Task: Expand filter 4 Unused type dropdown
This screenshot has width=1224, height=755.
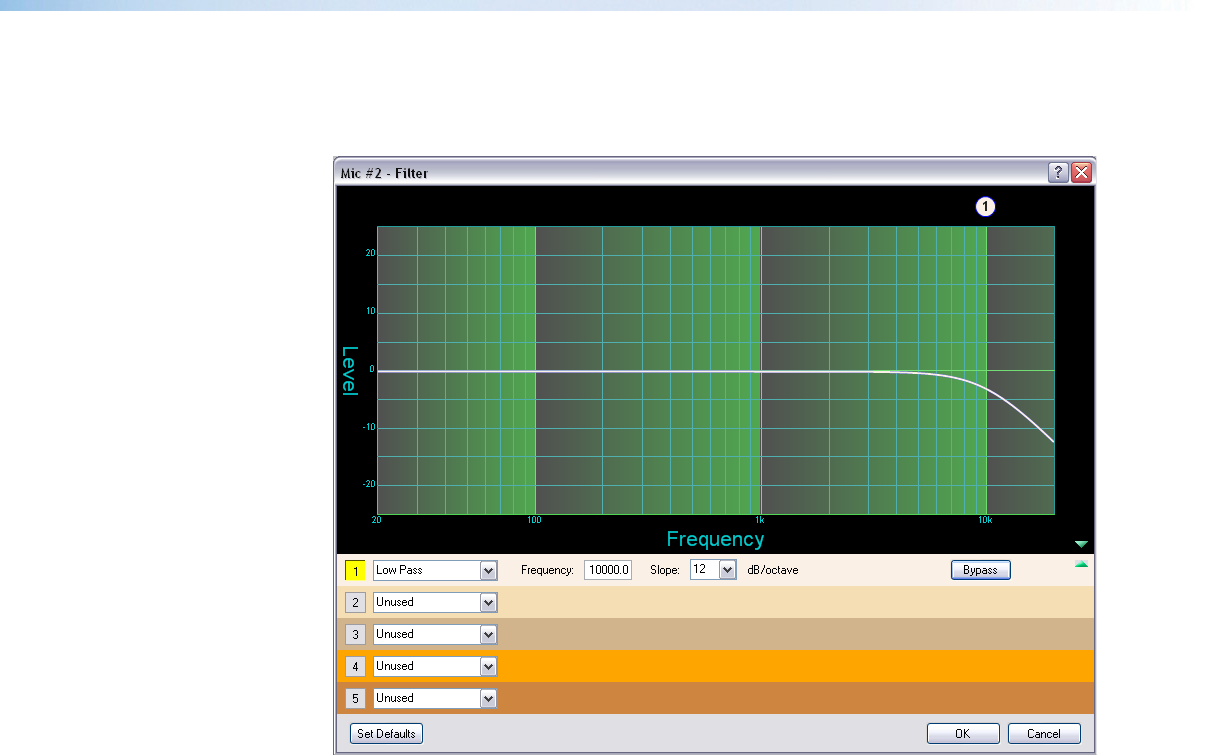Action: pos(488,666)
